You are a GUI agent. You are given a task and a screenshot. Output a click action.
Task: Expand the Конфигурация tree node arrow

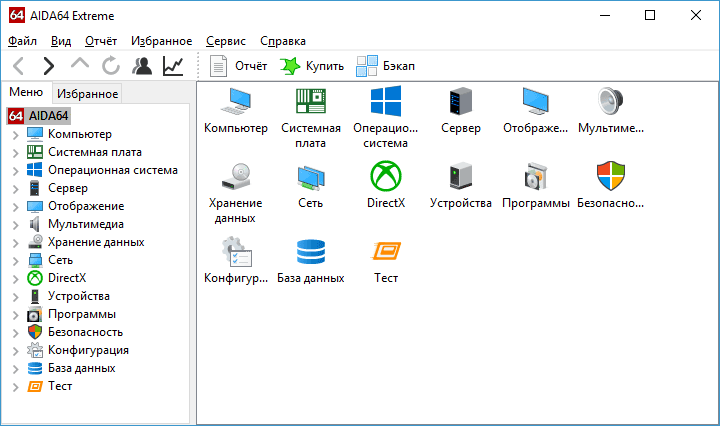pyautogui.click(x=15, y=351)
